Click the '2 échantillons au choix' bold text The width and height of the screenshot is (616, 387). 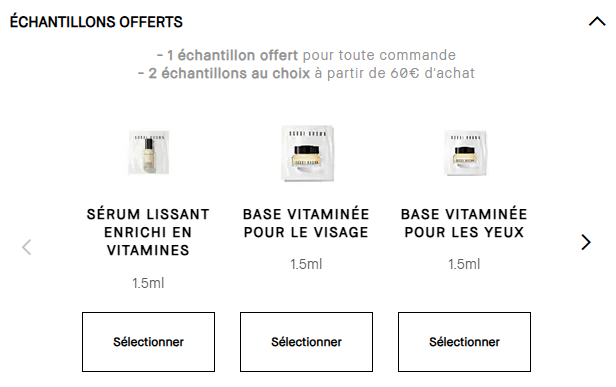pyautogui.click(x=229, y=73)
